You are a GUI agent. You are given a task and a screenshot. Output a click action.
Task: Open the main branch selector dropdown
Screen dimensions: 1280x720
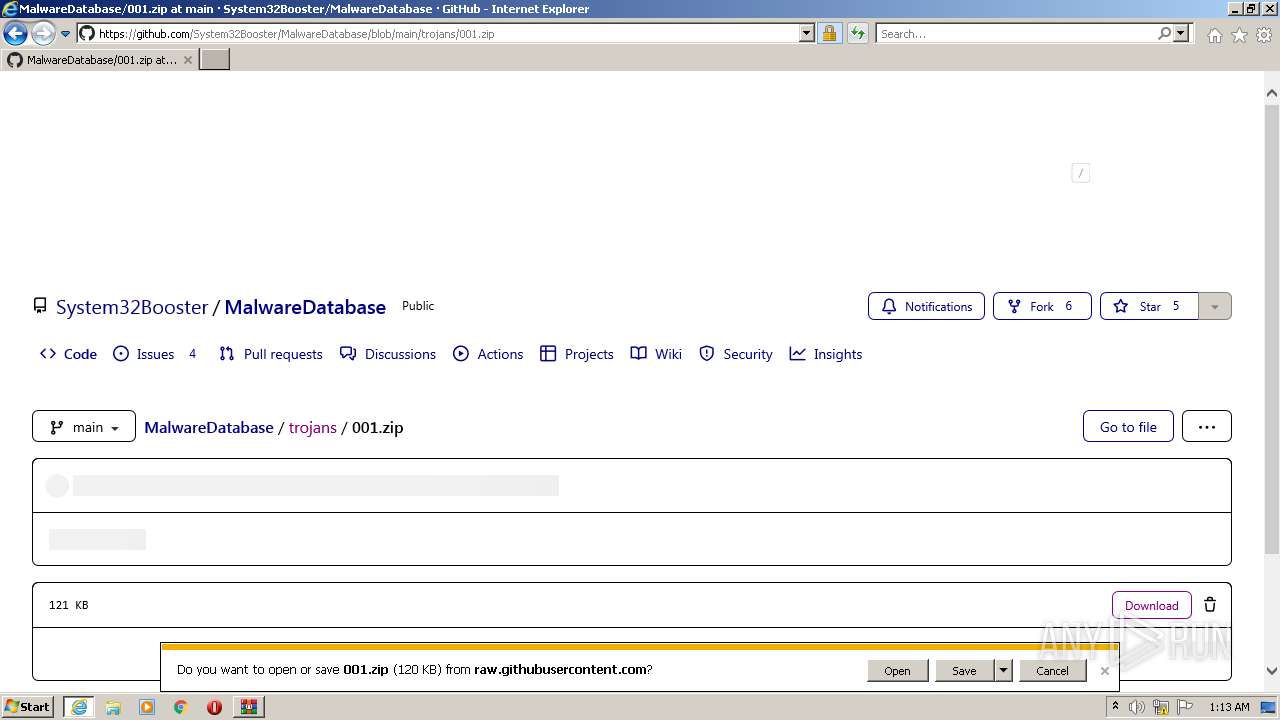[x=84, y=427]
